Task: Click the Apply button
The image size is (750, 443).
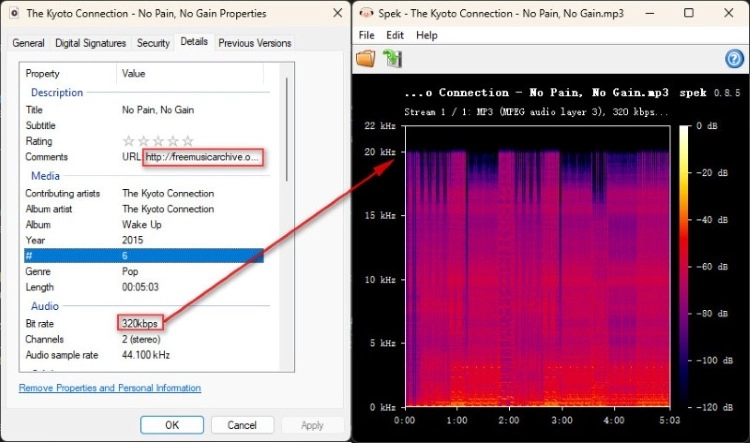Action: pos(312,425)
